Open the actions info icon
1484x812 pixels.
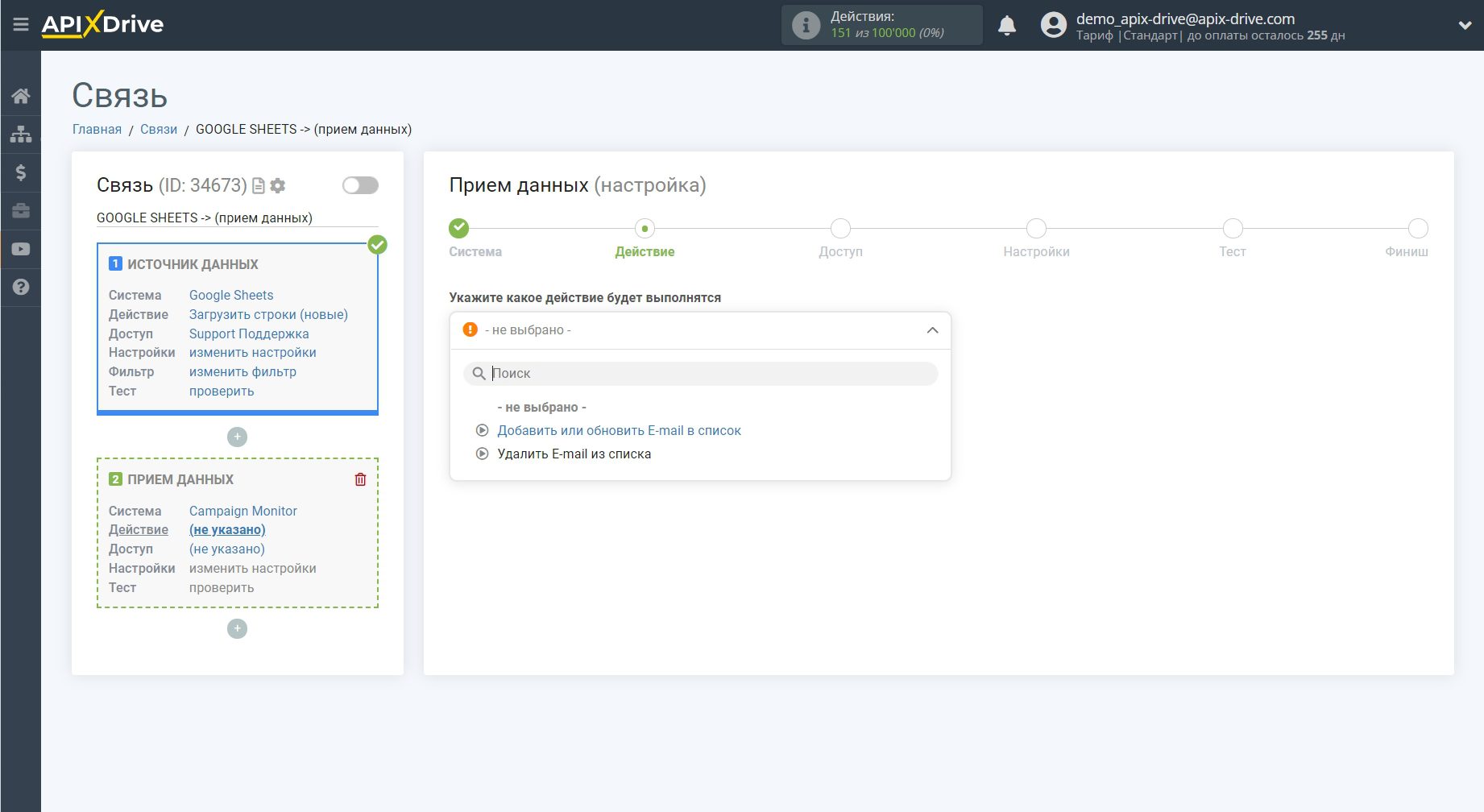point(806,25)
